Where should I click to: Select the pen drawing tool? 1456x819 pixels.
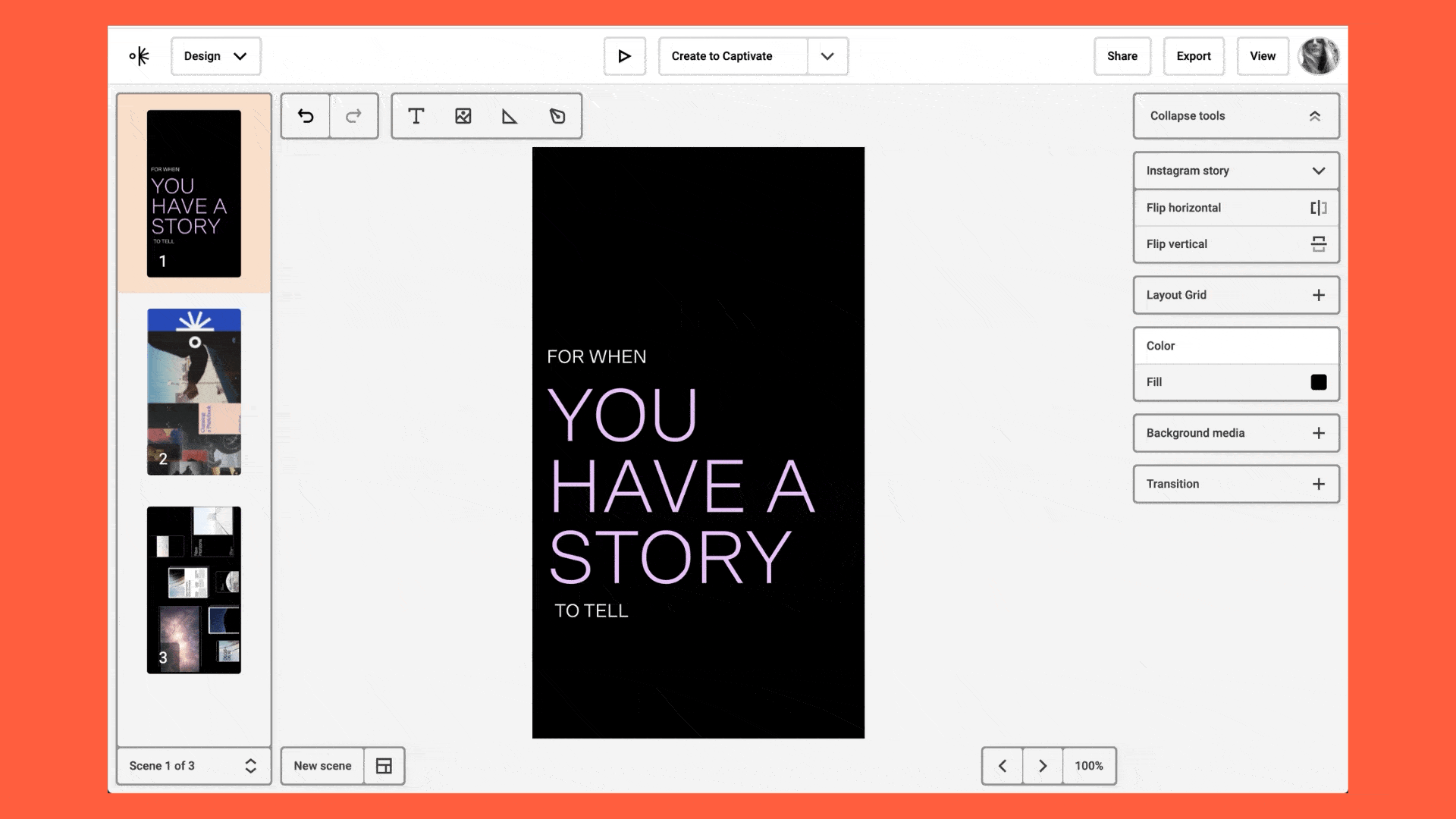point(557,116)
